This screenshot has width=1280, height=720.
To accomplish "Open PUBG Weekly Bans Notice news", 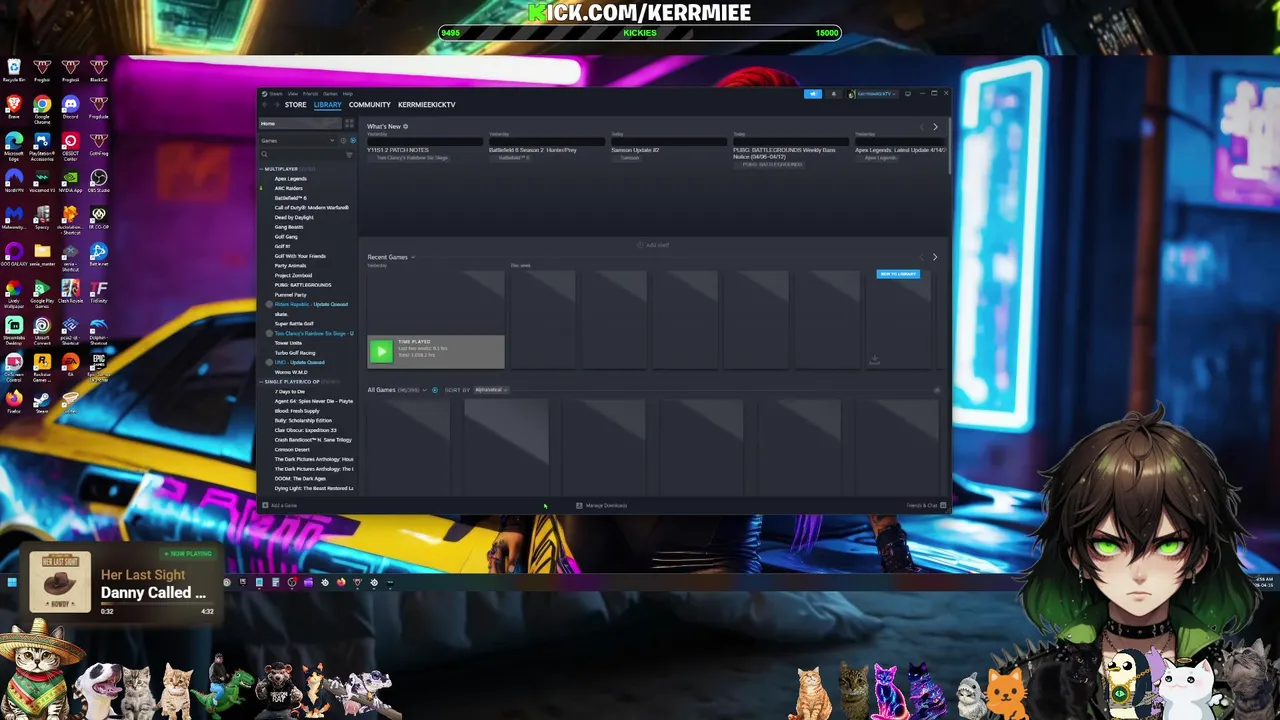I will pyautogui.click(x=784, y=153).
